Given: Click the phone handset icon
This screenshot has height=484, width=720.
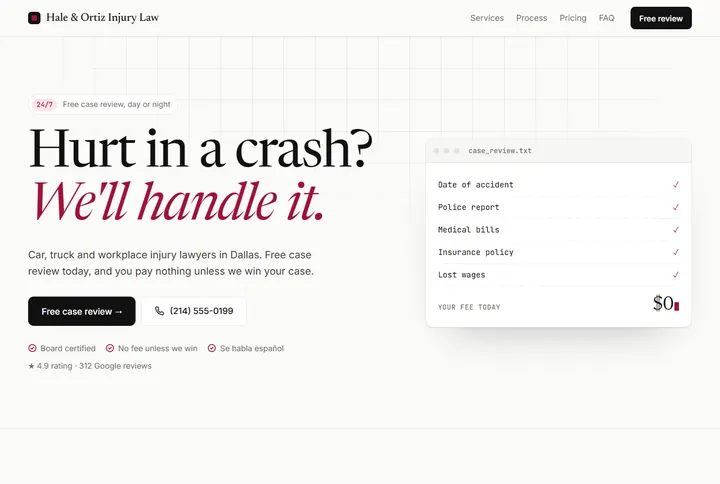Looking at the screenshot, I should [x=159, y=311].
